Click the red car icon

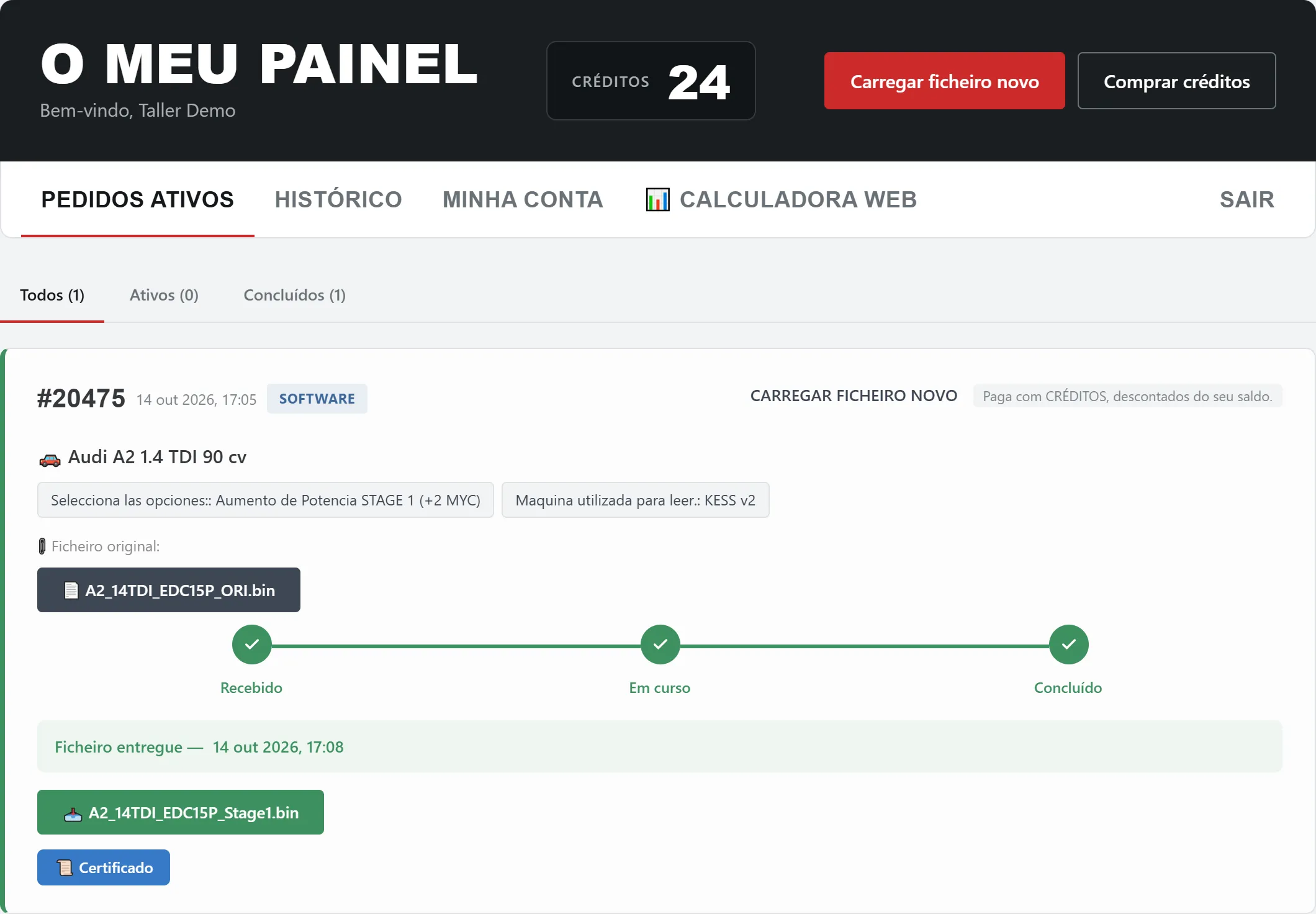50,459
